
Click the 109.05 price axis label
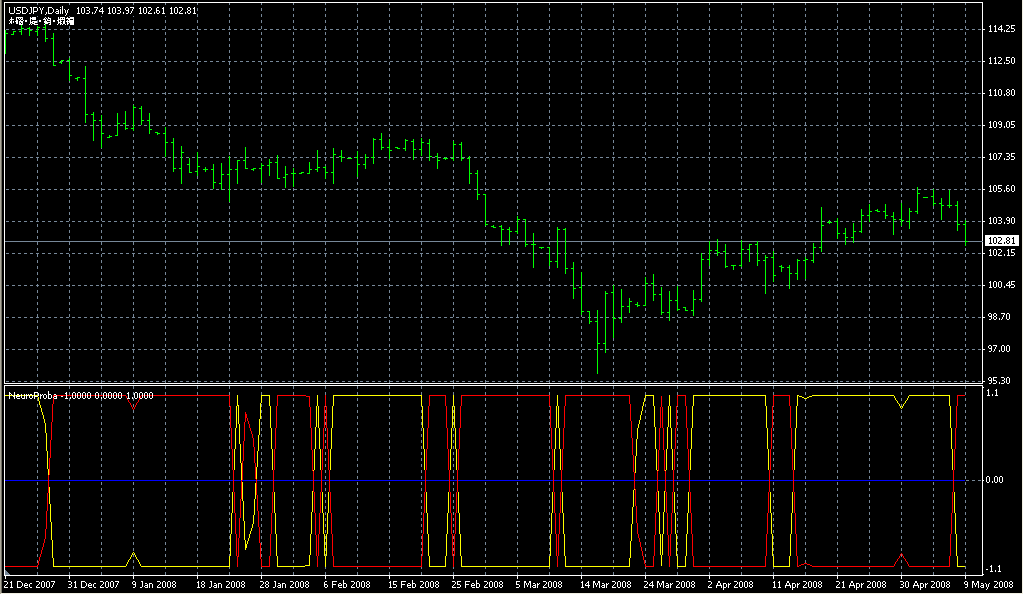point(1001,125)
